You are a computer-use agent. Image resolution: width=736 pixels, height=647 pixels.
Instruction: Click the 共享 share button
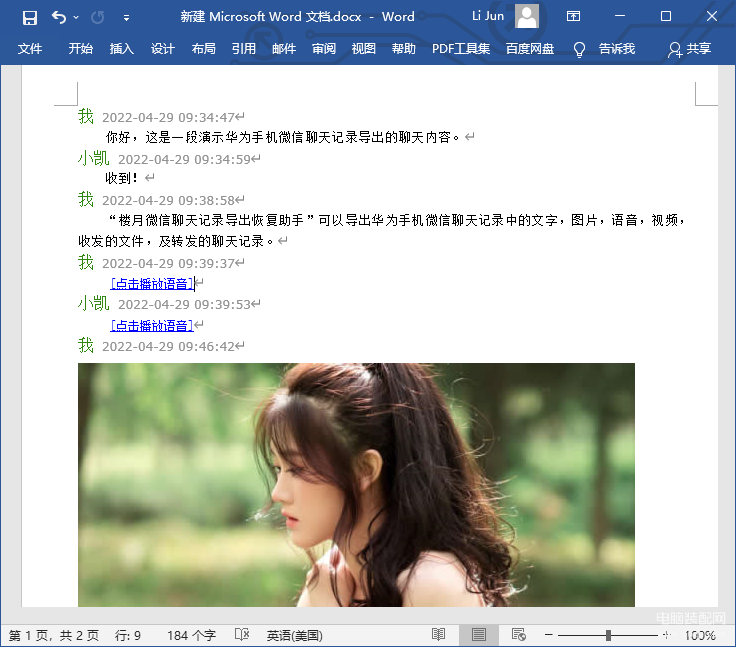pos(690,49)
